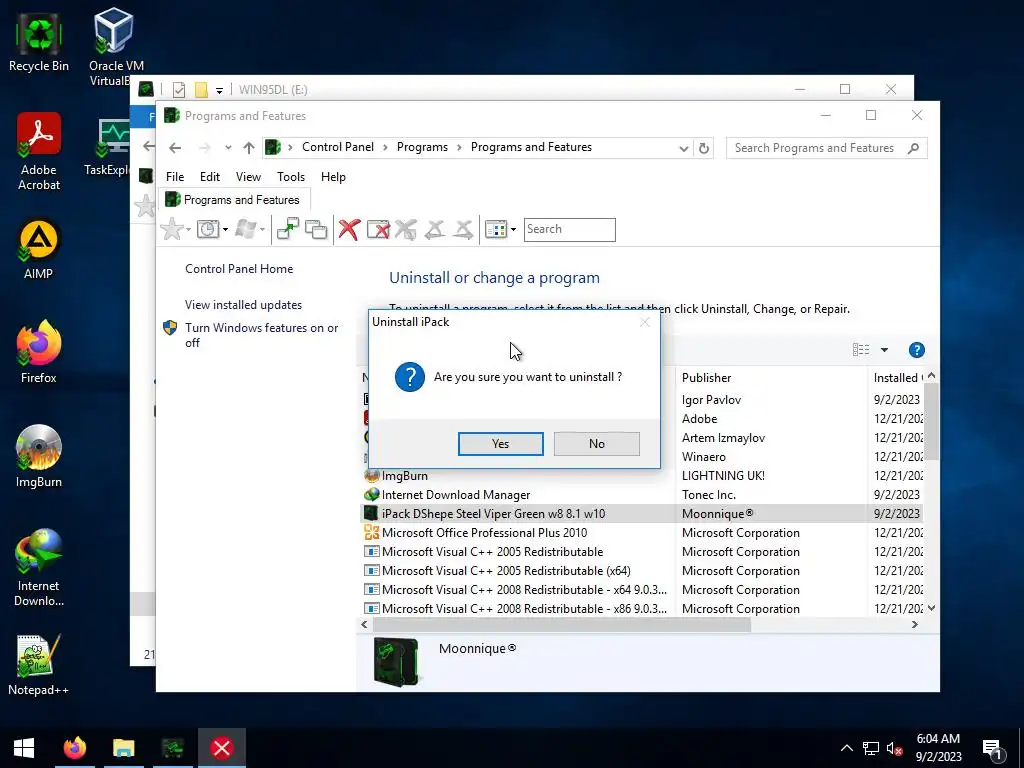Click the window with red X toolbar icon
Image resolution: width=1024 pixels, height=768 pixels.
(378, 229)
